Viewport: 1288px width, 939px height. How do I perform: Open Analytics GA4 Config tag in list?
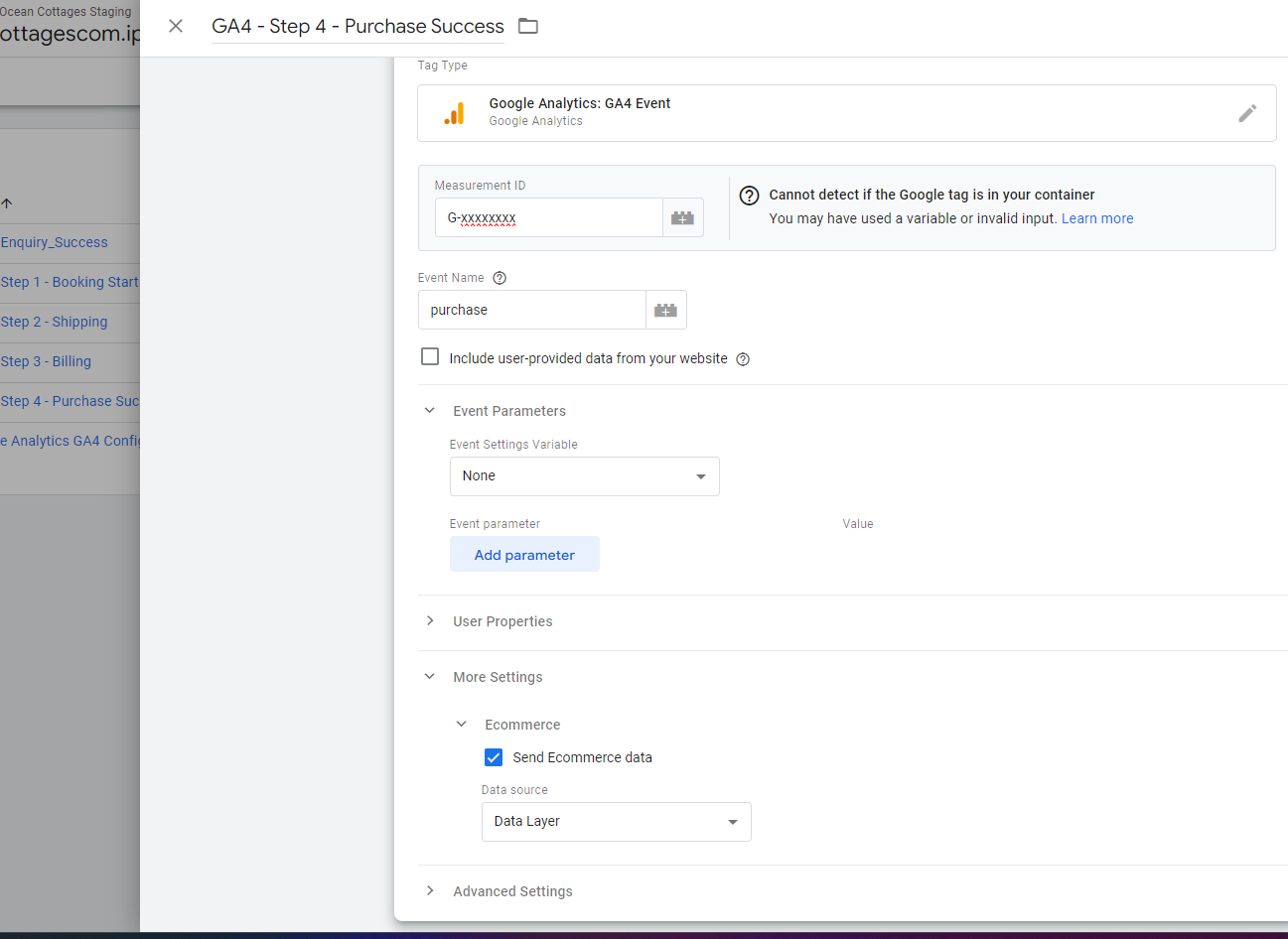(70, 441)
